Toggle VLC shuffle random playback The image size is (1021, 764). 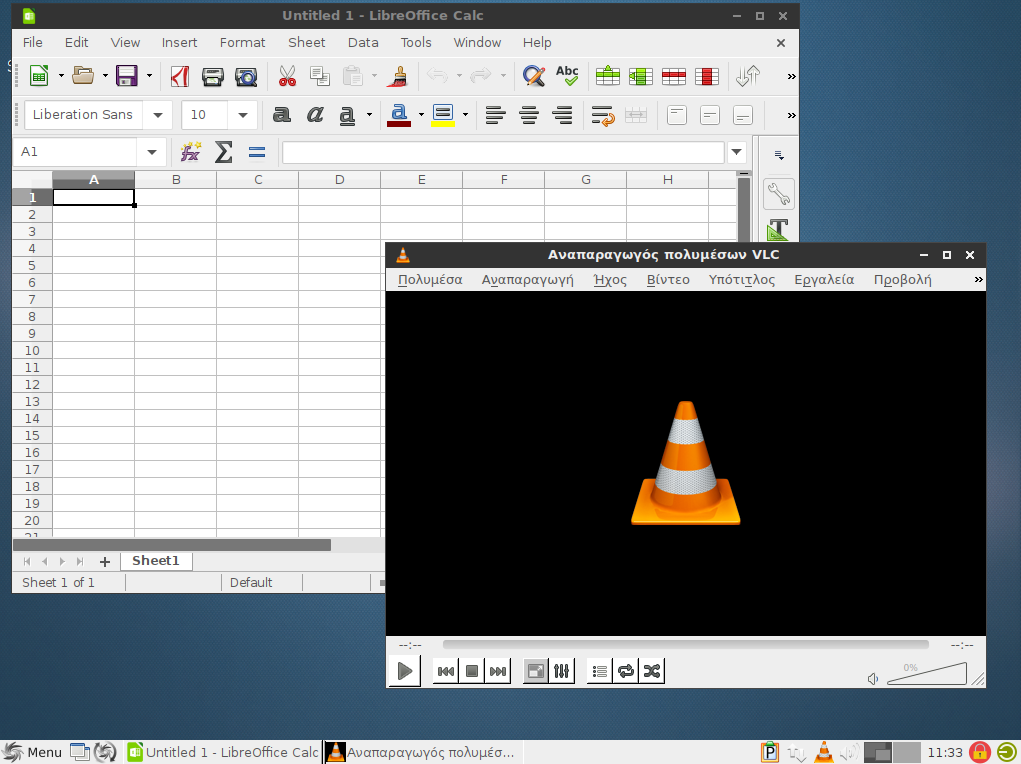pyautogui.click(x=652, y=671)
